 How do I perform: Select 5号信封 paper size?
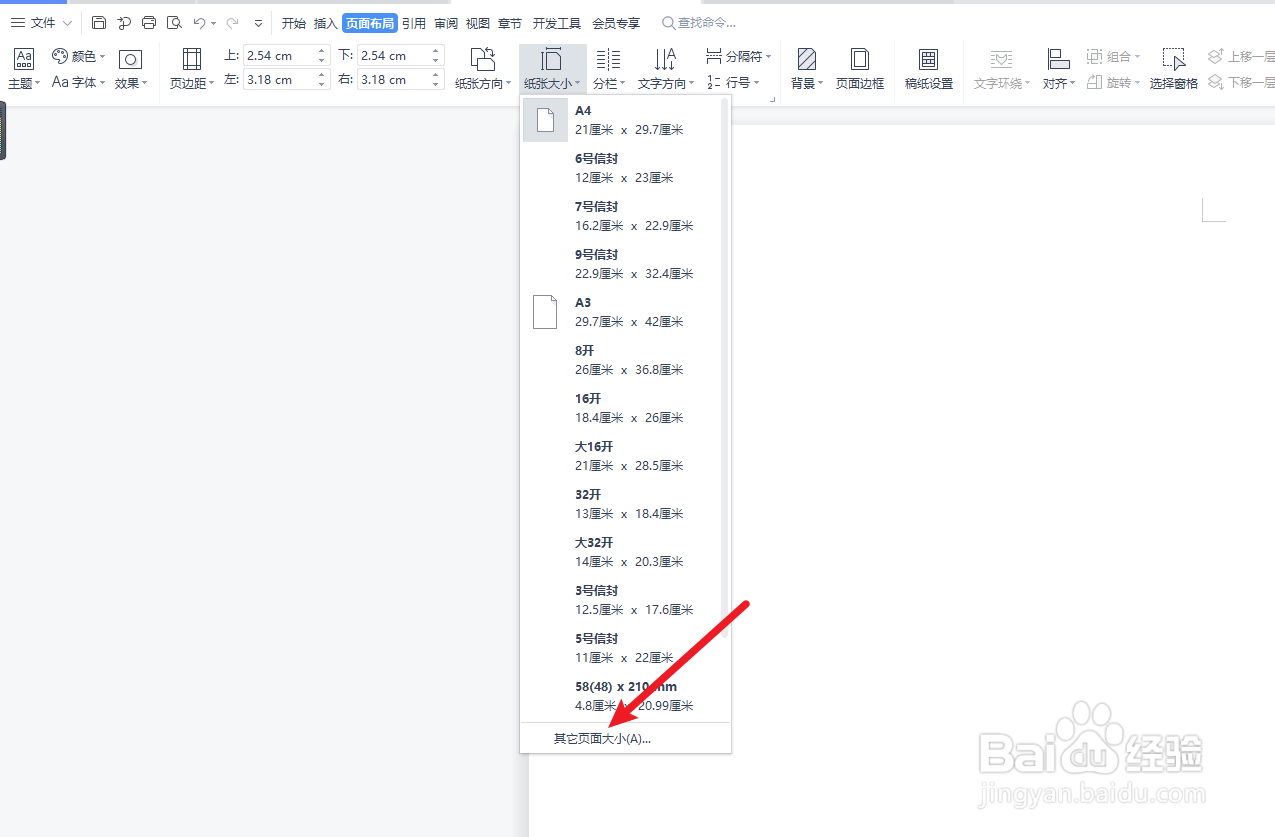point(621,648)
